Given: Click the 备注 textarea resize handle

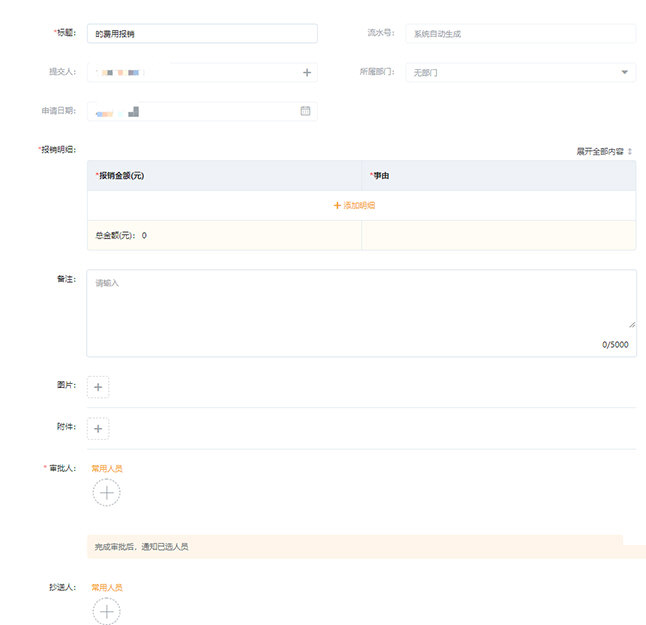Looking at the screenshot, I should click(x=631, y=324).
